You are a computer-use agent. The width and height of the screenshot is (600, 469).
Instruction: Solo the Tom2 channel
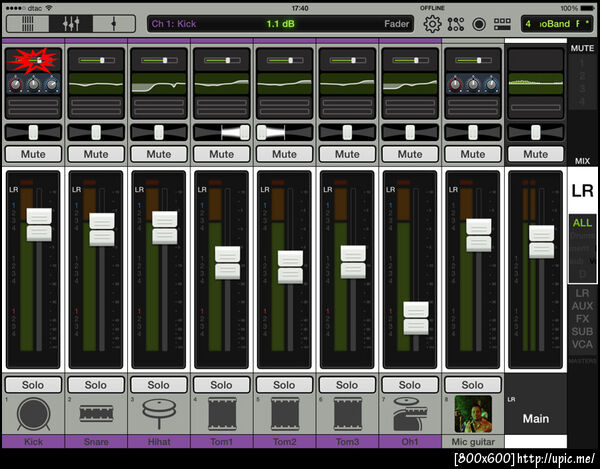pyautogui.click(x=284, y=385)
